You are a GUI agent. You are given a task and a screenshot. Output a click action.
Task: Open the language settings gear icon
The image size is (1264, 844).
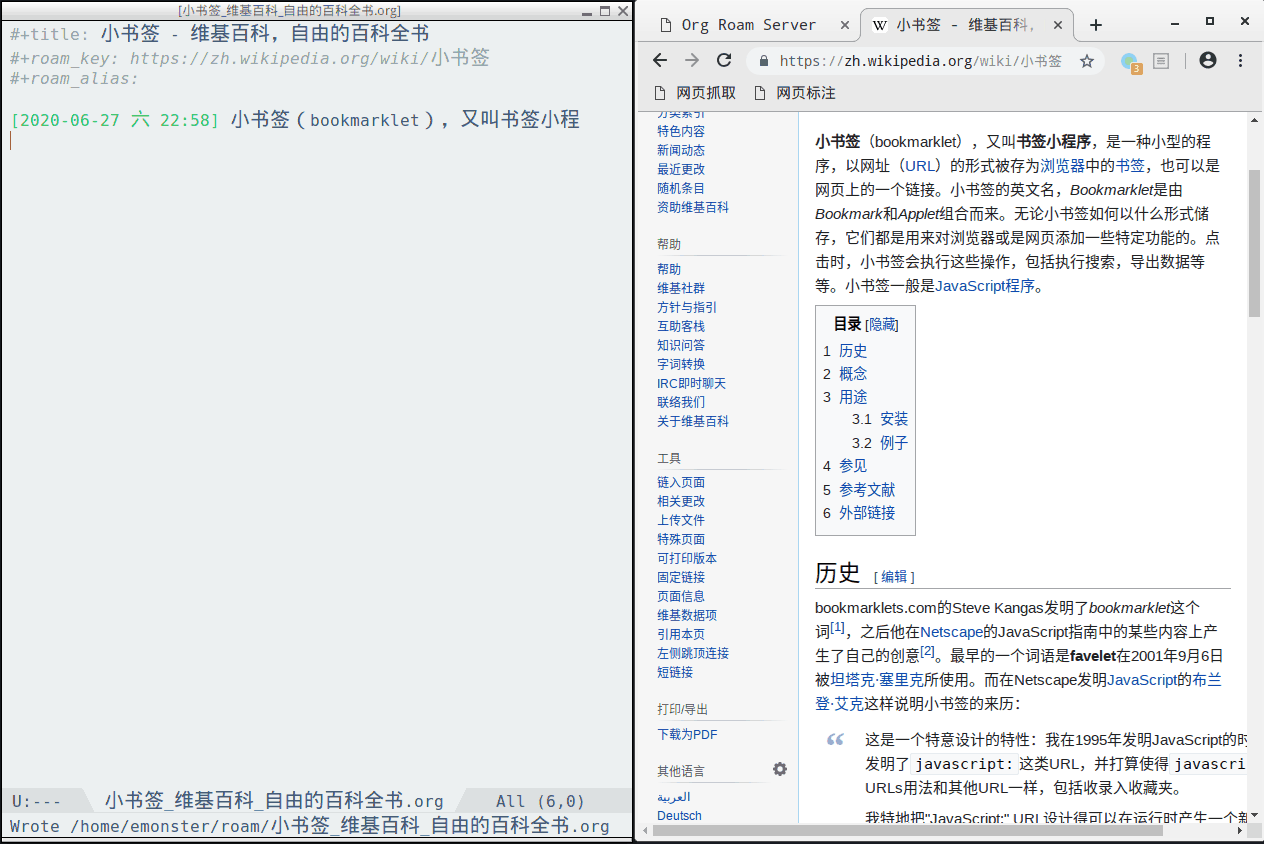click(780, 769)
